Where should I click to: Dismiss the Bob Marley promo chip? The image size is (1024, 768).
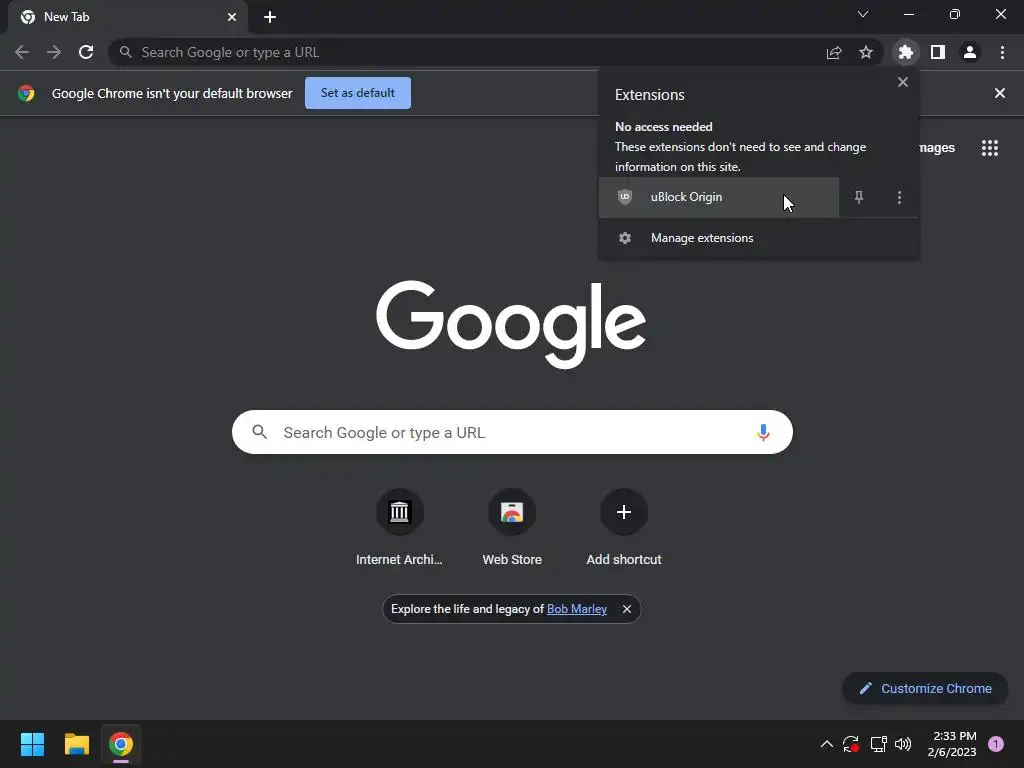(x=626, y=609)
